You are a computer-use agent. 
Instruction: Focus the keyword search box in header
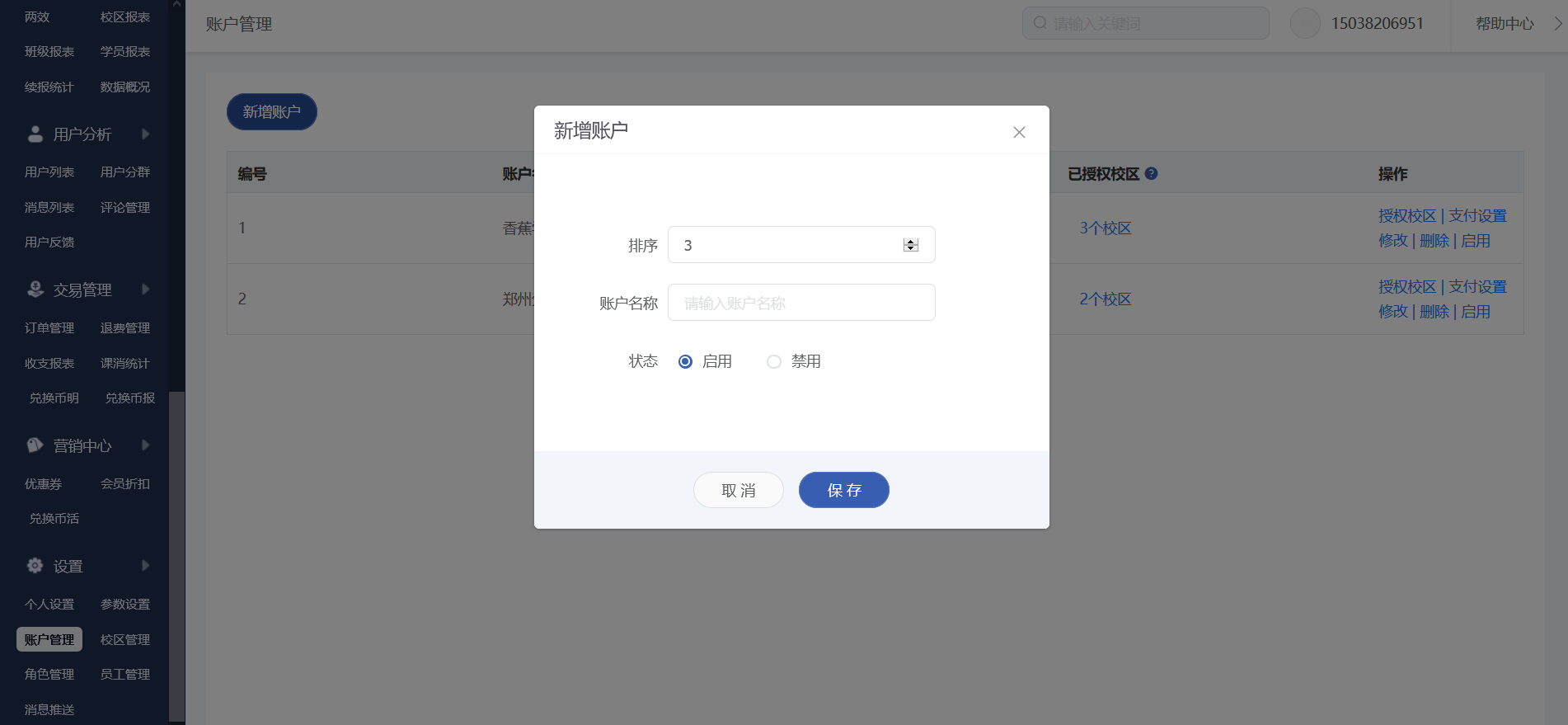click(1146, 23)
